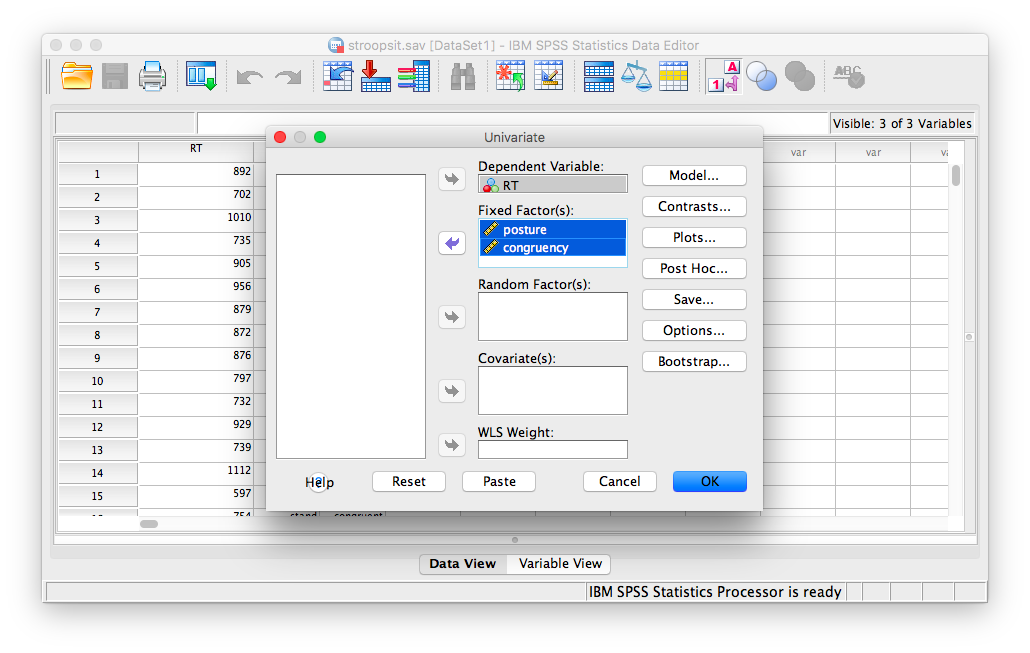Run spell check ABC icon
1030x653 pixels.
click(849, 76)
